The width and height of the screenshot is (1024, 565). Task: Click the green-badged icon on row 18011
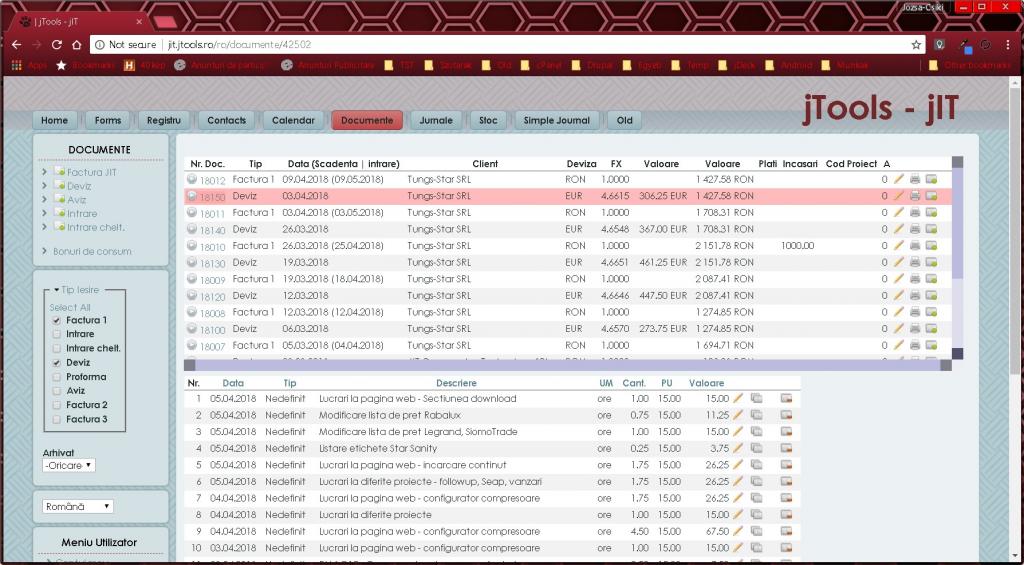click(931, 213)
